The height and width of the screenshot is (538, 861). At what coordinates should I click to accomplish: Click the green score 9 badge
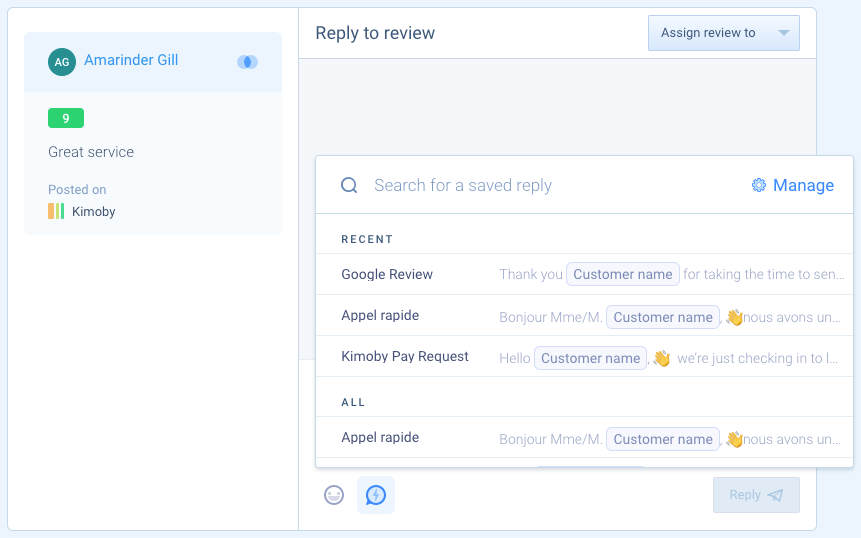pyautogui.click(x=66, y=118)
